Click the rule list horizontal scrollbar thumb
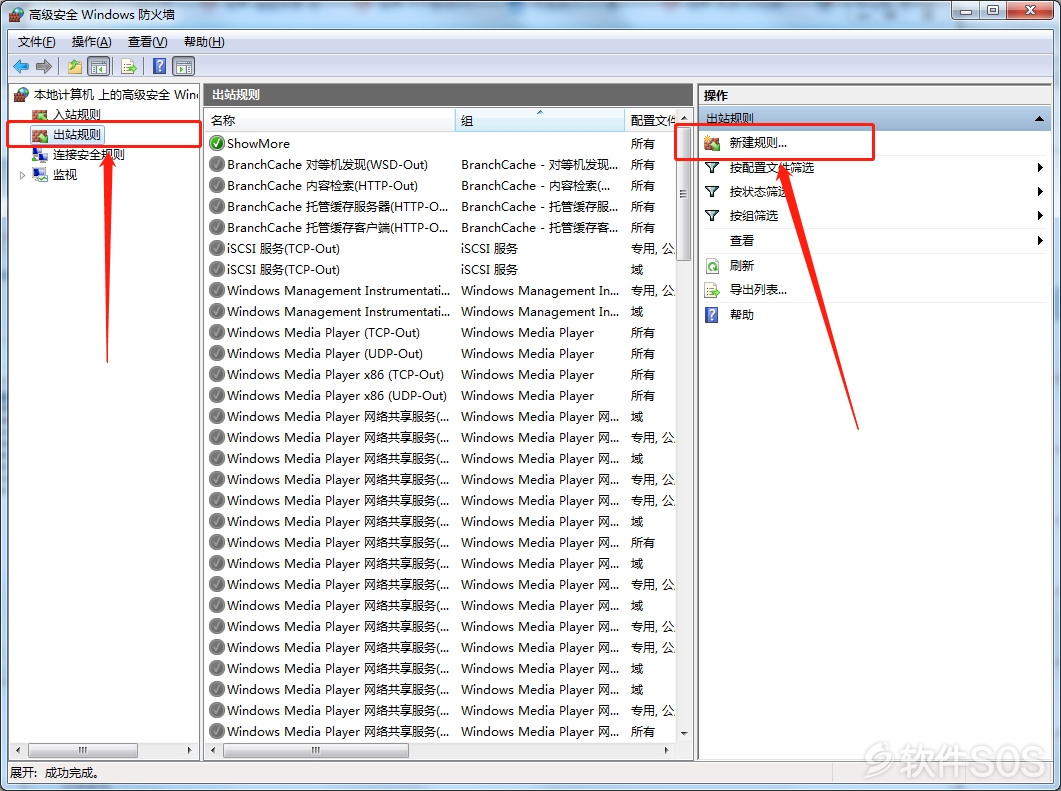1061x791 pixels. coord(316,750)
